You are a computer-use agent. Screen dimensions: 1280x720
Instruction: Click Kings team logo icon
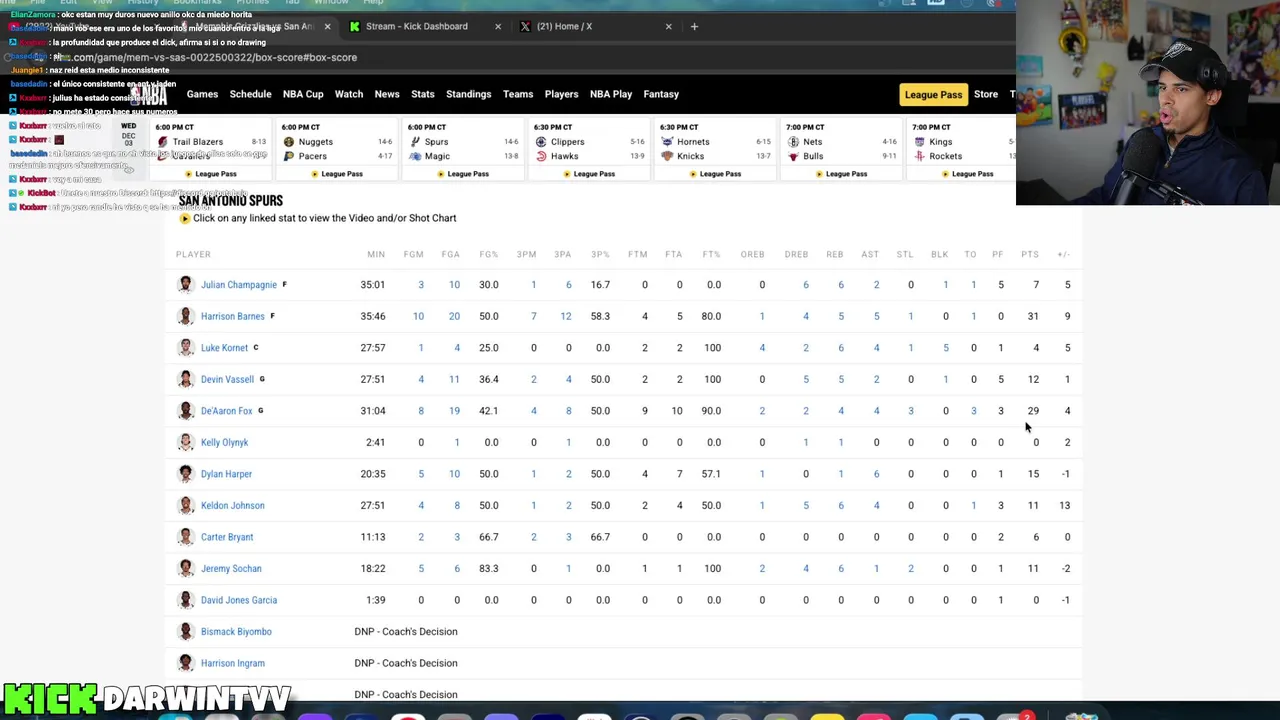tap(919, 142)
